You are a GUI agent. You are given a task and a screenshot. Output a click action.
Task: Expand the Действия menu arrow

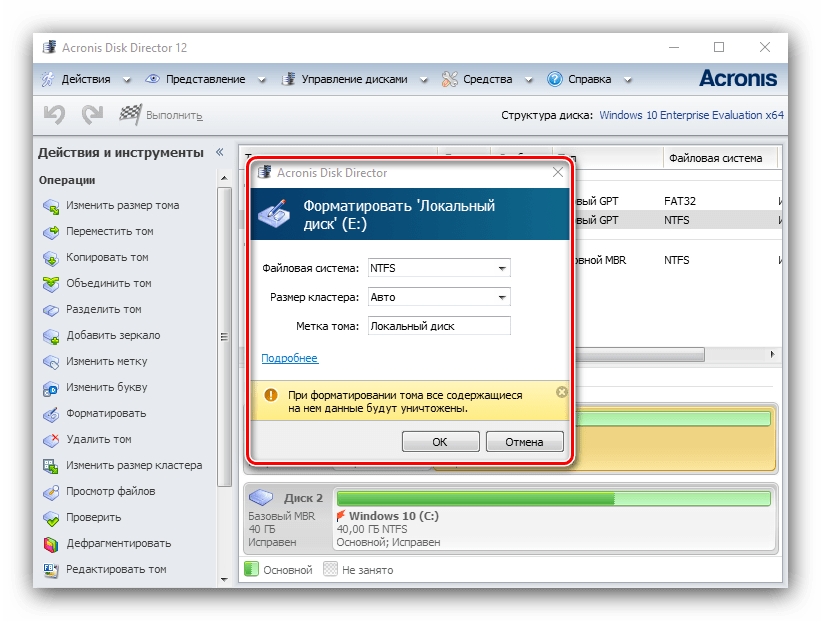click(126, 80)
